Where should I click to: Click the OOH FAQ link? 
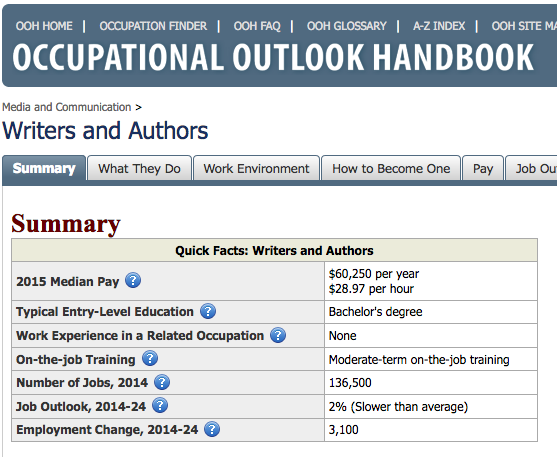[257, 26]
